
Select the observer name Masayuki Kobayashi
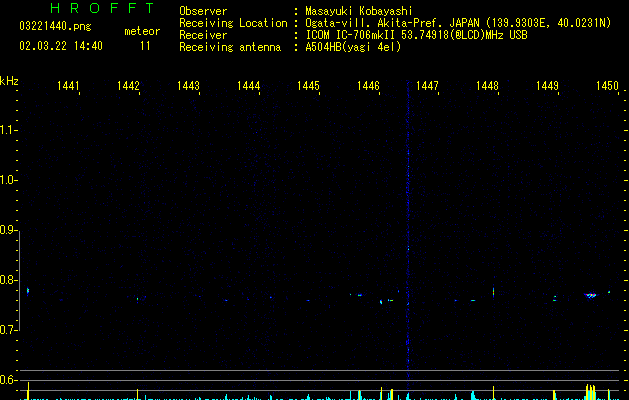[x=359, y=11]
